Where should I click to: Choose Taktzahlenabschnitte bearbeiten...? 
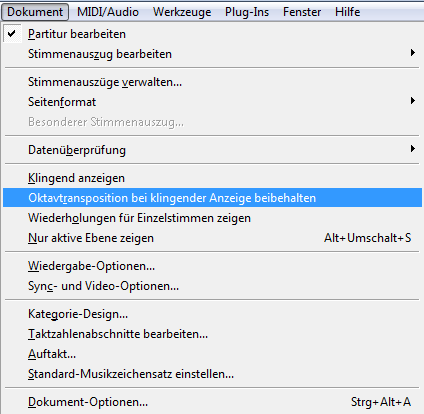pos(212,334)
